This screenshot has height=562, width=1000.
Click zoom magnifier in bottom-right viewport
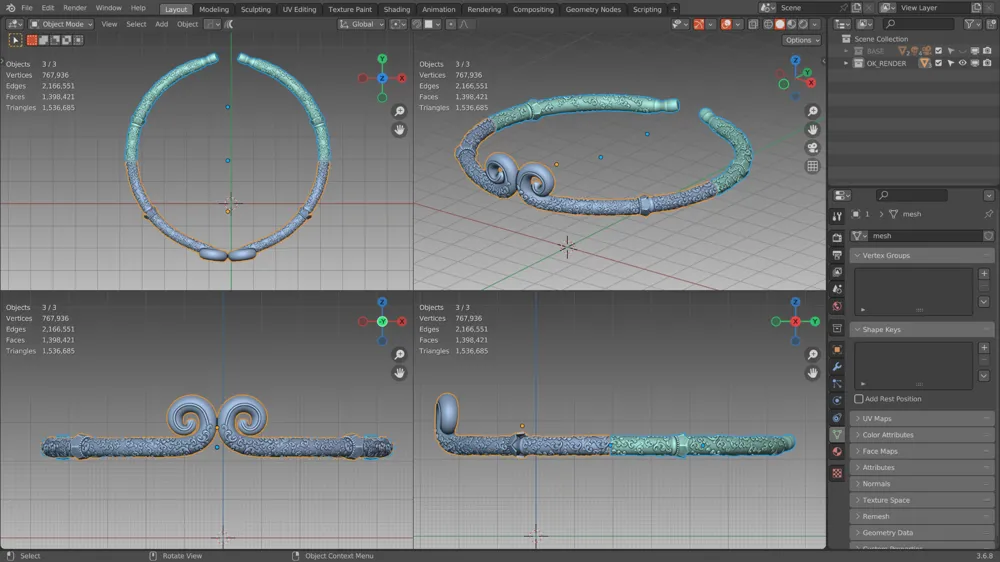click(x=812, y=355)
